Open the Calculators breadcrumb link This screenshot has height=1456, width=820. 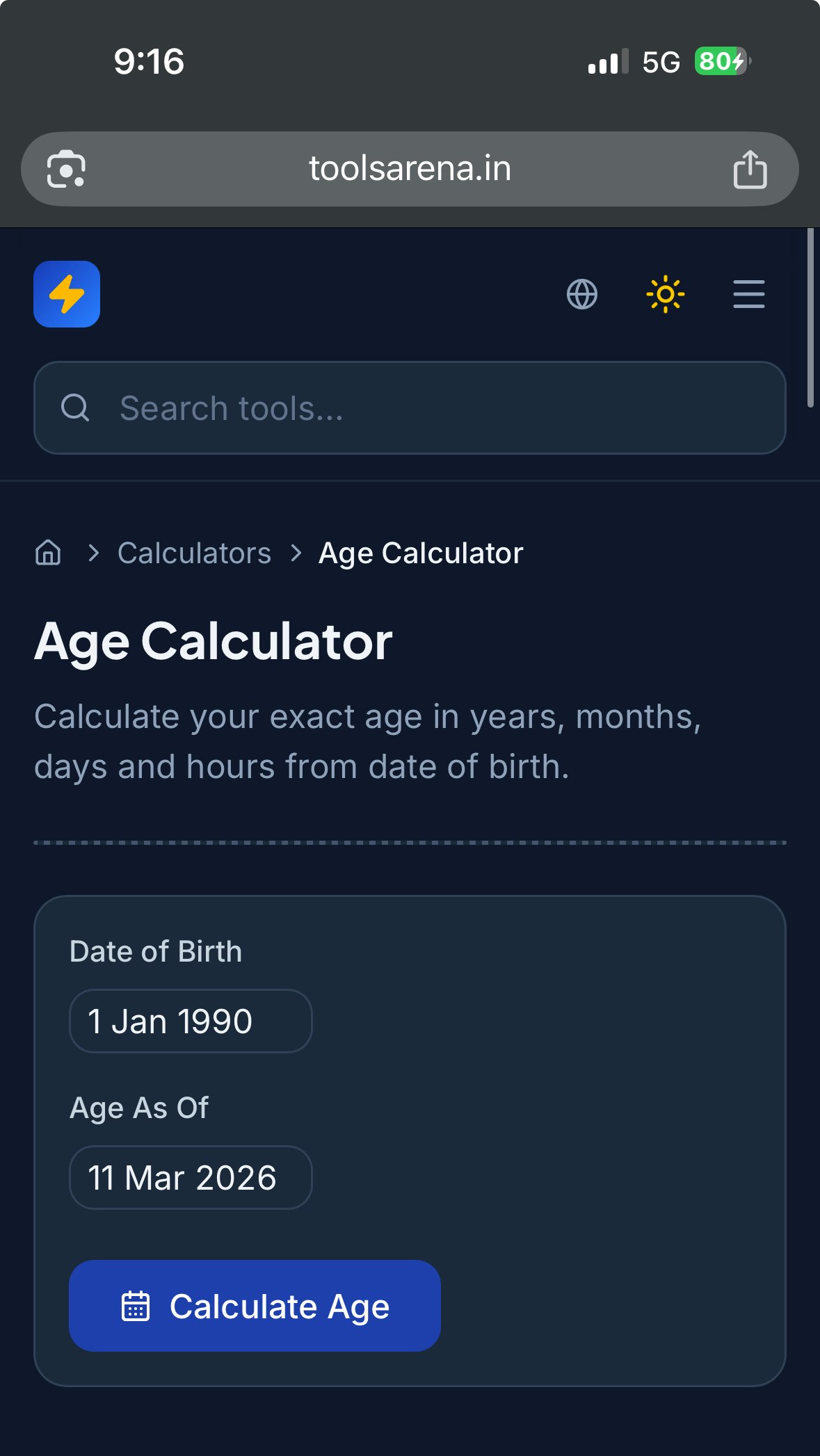[194, 553]
